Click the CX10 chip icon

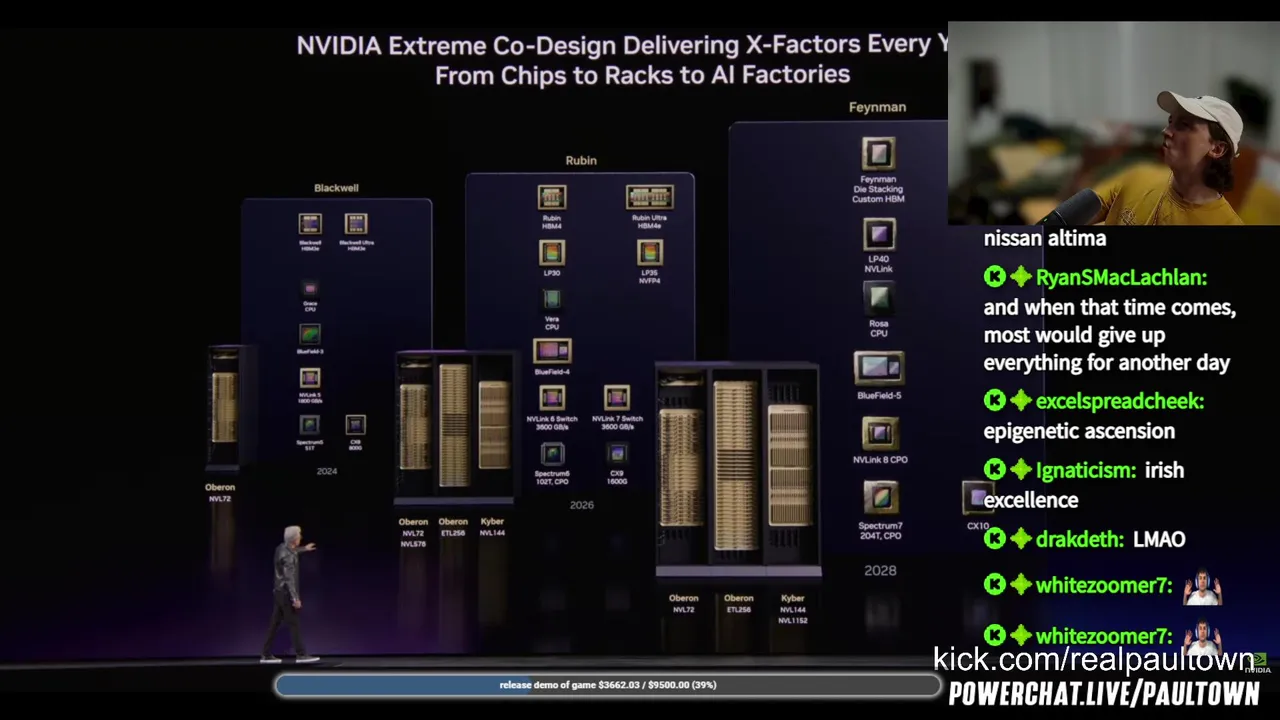coord(976,497)
